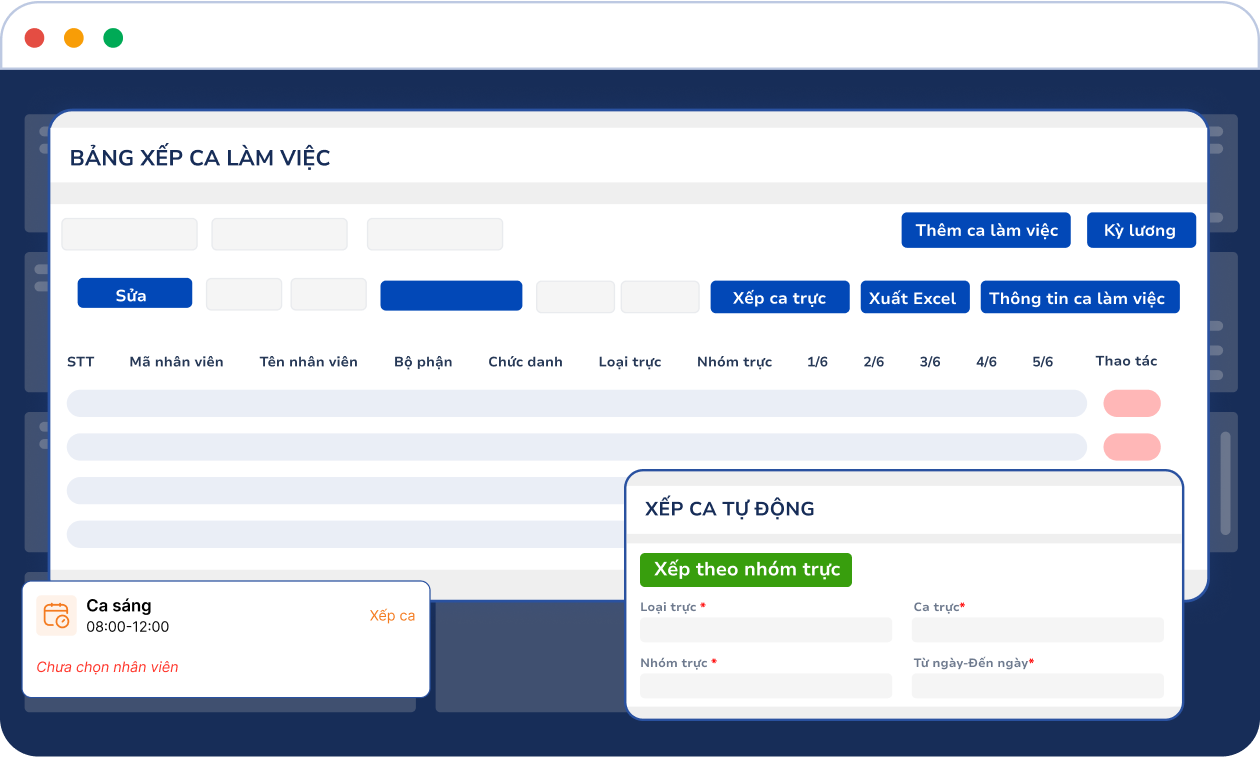
Task: Click the Từ ngày-Đến ngày date field
Action: tap(1037, 686)
